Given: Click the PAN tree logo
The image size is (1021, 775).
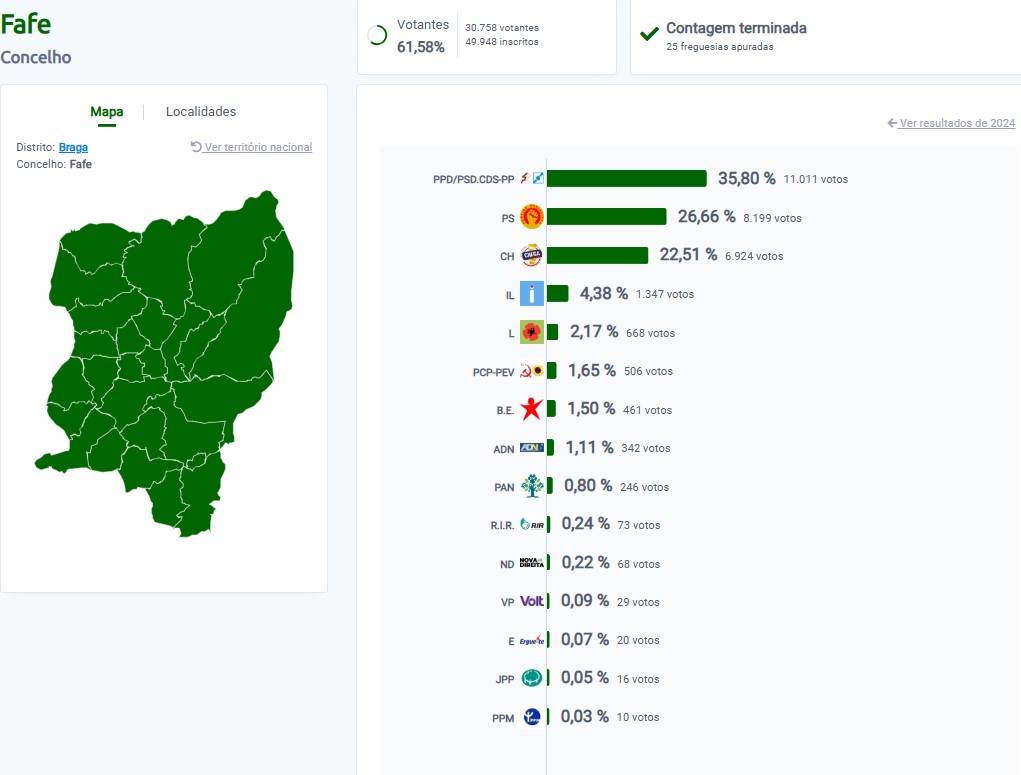Looking at the screenshot, I should tap(532, 486).
